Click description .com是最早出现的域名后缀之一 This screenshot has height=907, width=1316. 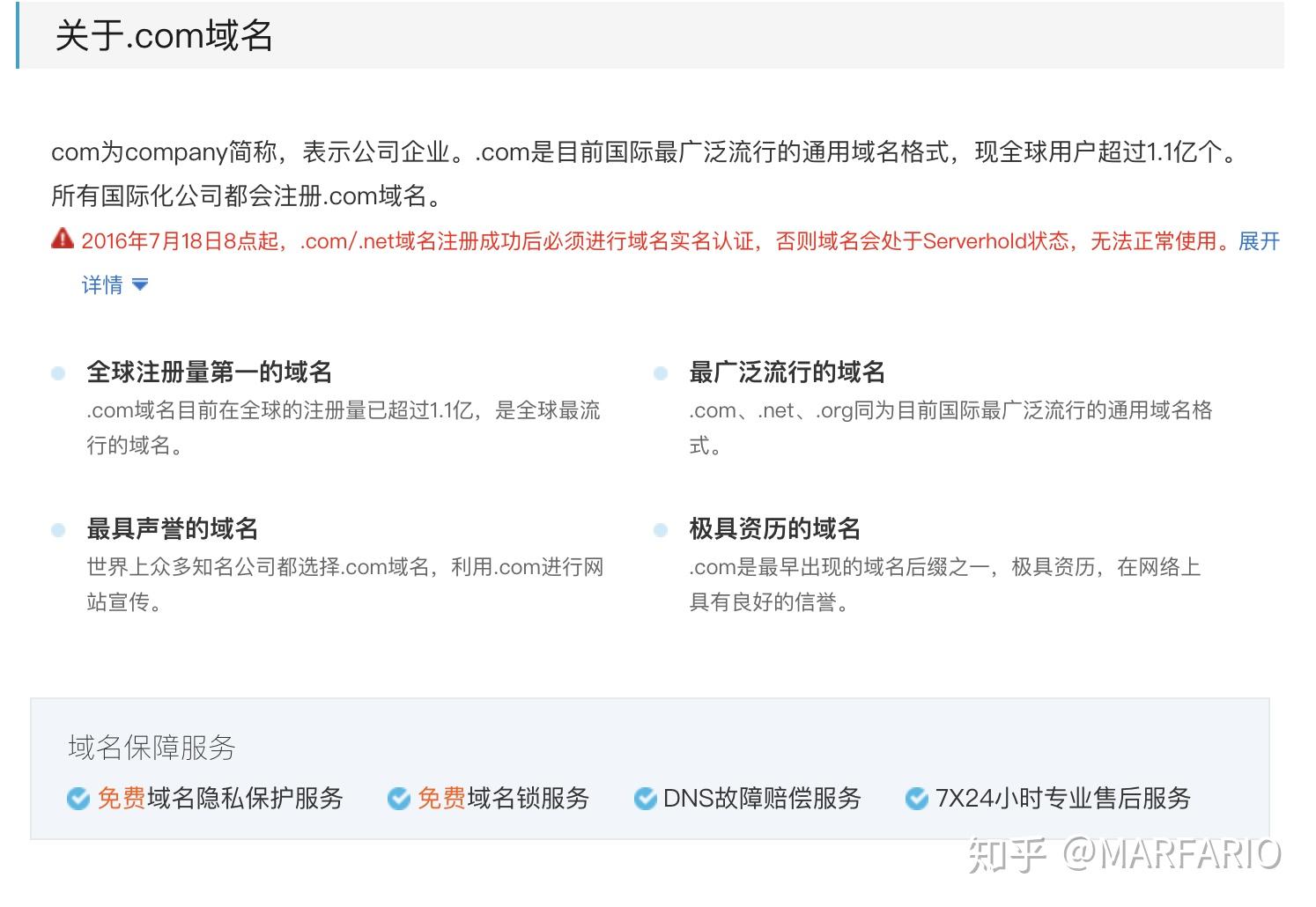click(x=945, y=585)
